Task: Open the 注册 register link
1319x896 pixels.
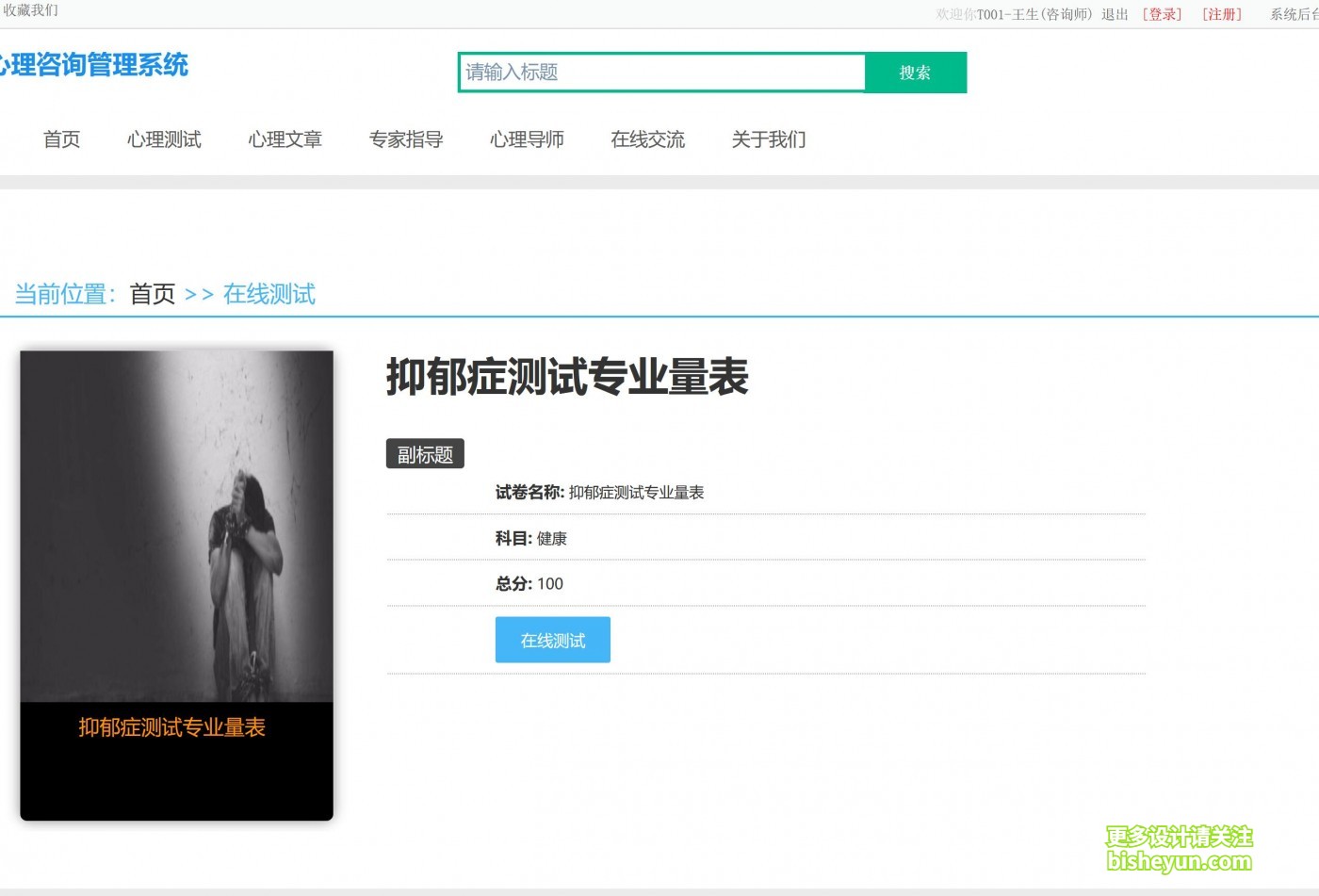Action: [1222, 14]
